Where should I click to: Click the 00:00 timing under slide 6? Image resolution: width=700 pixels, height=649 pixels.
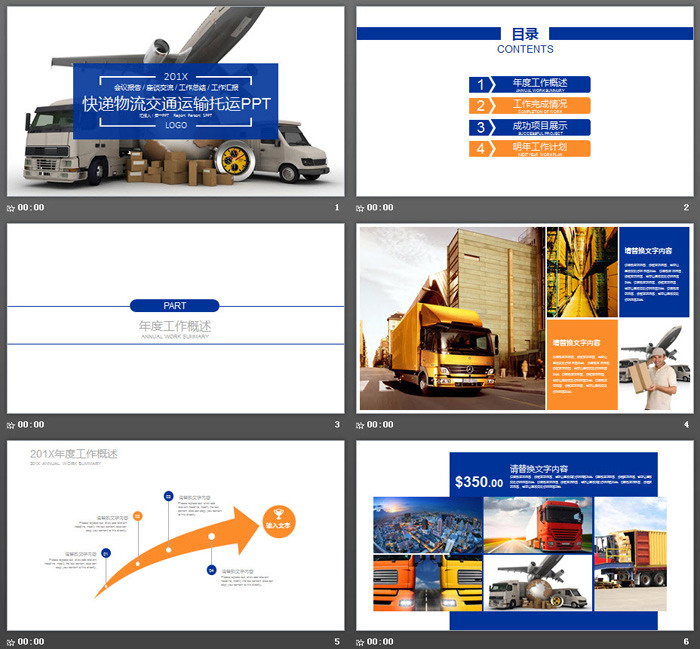pyautogui.click(x=380, y=642)
